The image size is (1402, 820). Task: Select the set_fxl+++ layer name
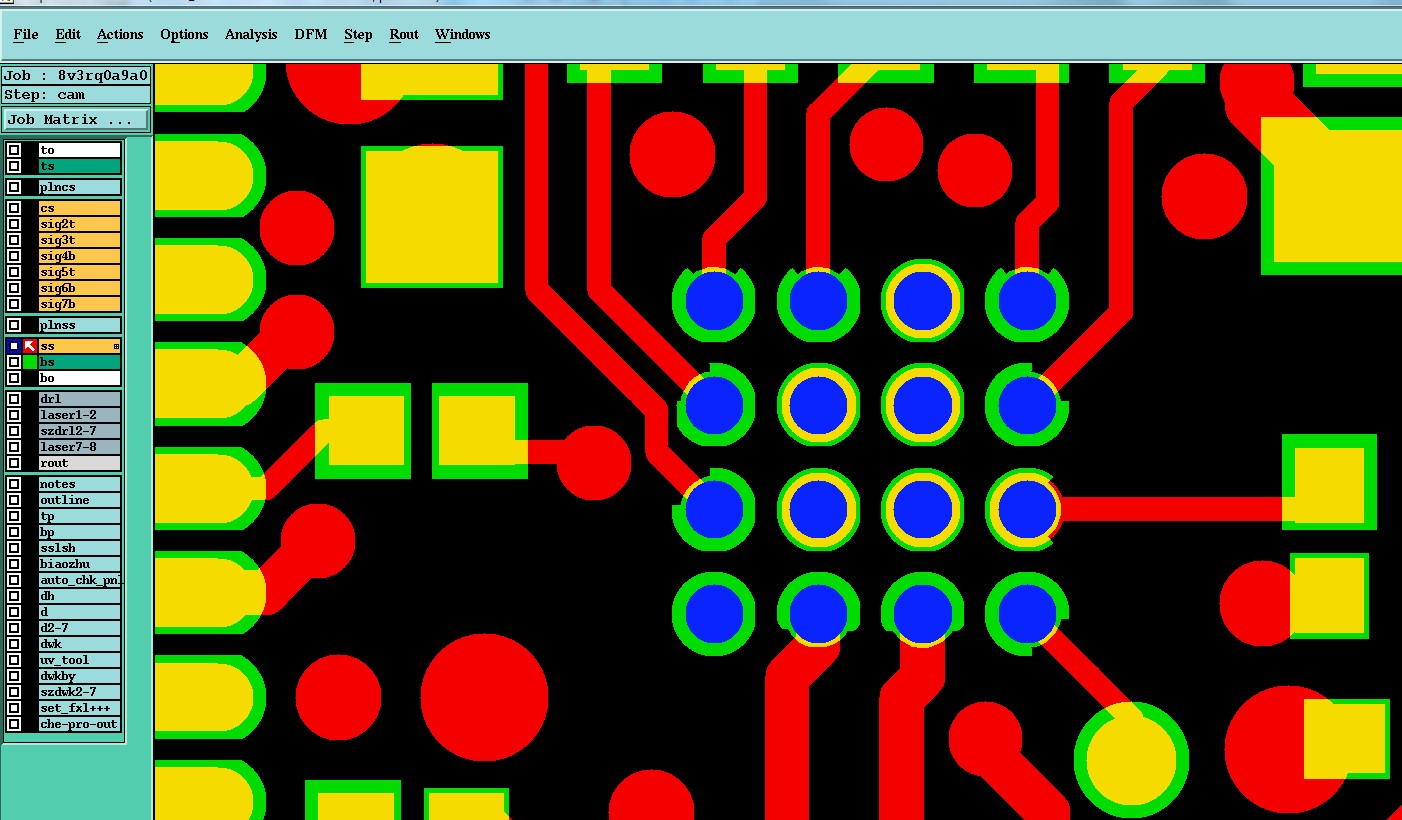click(x=79, y=708)
